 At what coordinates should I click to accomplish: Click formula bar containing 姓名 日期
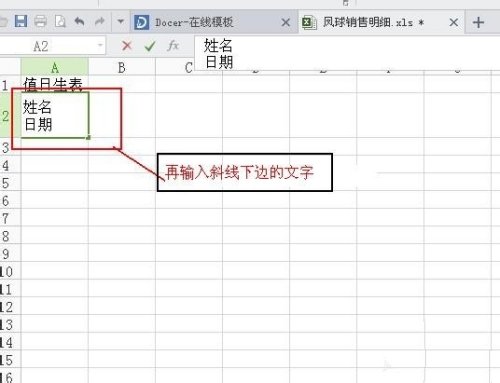[347, 53]
